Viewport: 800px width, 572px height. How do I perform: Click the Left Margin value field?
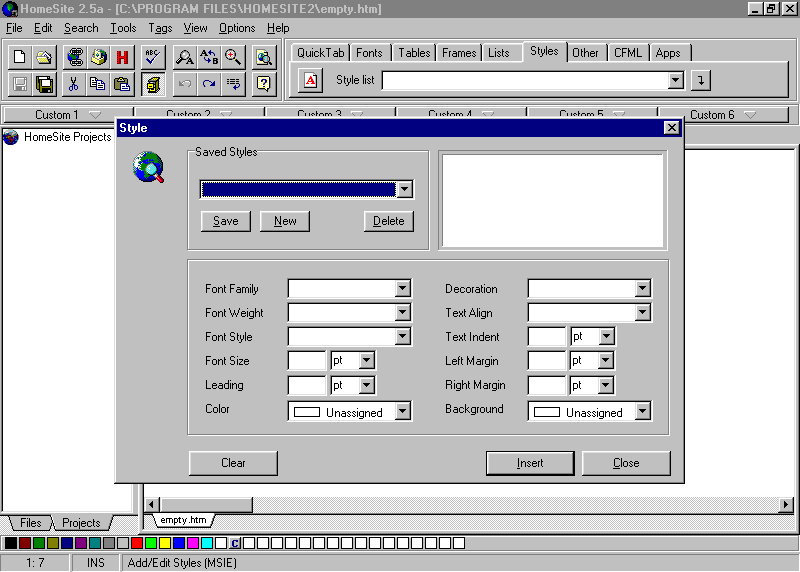[546, 360]
